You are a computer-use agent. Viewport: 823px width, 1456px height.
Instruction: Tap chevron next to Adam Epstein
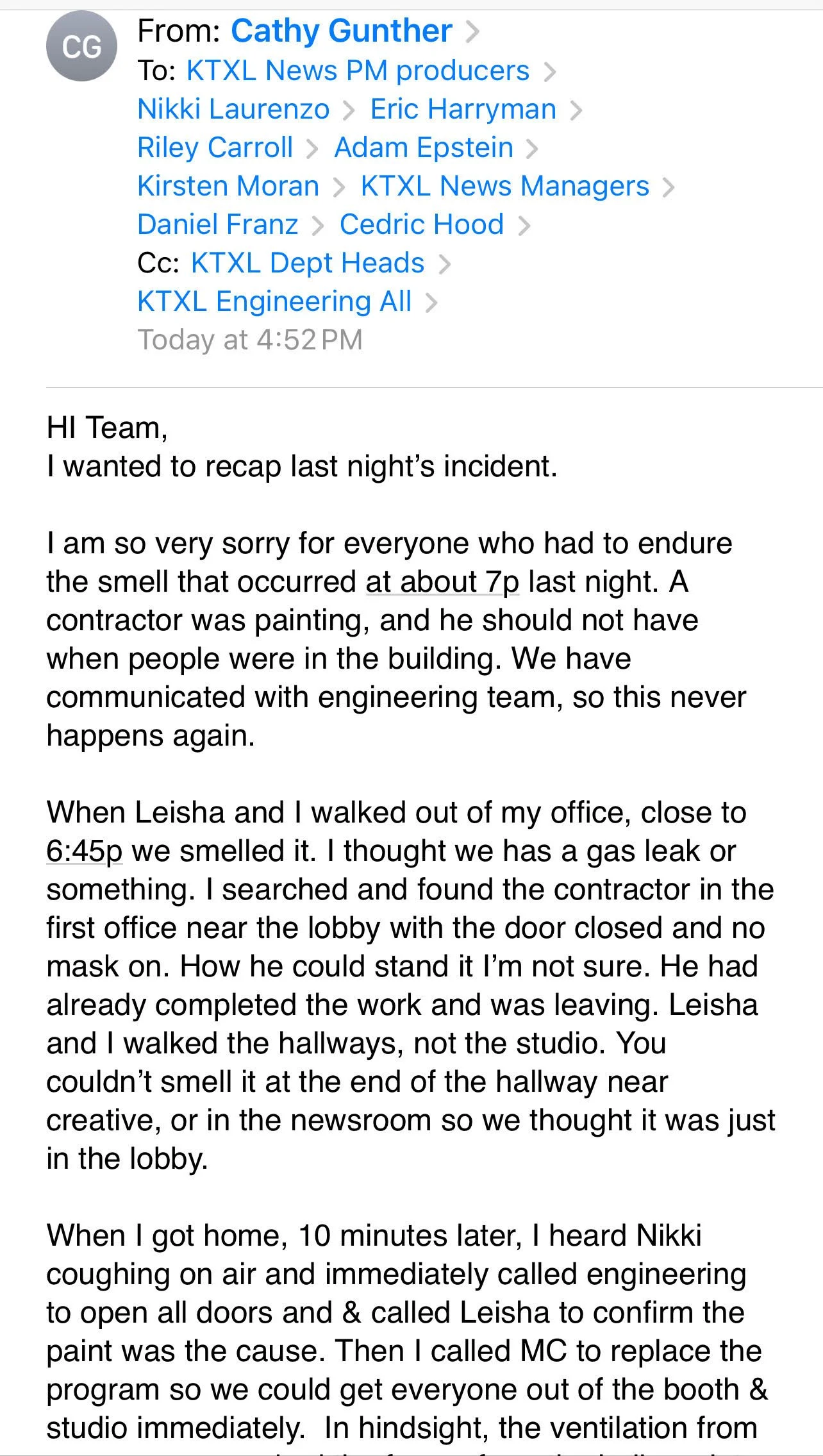[x=532, y=149]
